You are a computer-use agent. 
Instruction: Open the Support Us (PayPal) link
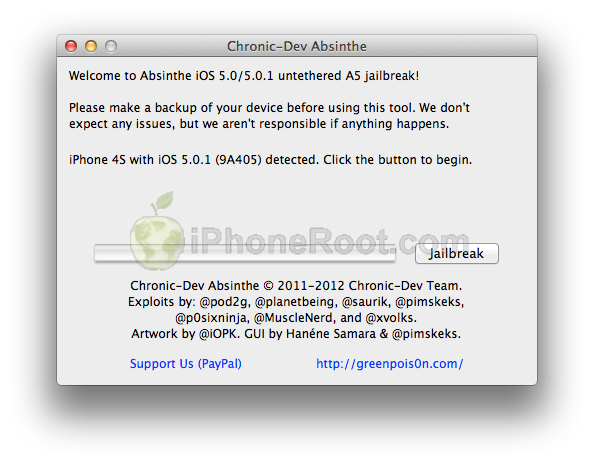click(x=186, y=364)
